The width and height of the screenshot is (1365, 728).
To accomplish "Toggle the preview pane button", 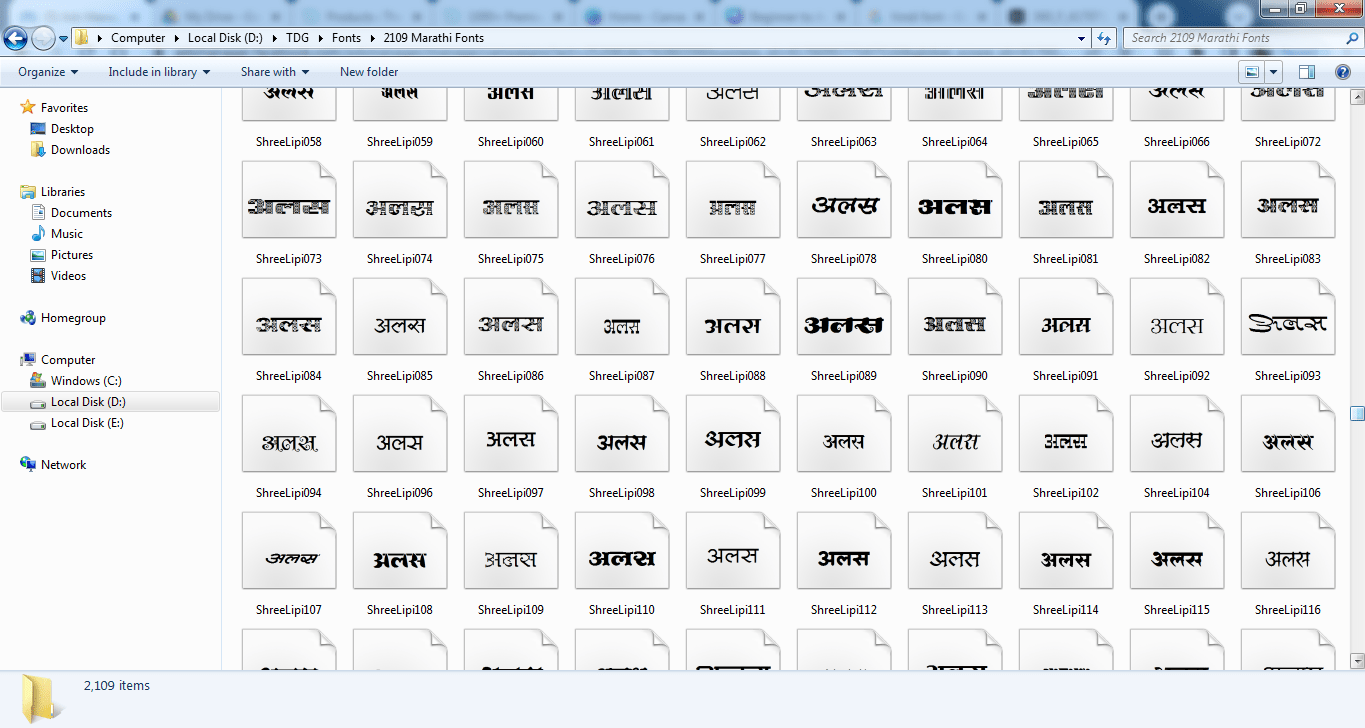I will tap(1307, 72).
